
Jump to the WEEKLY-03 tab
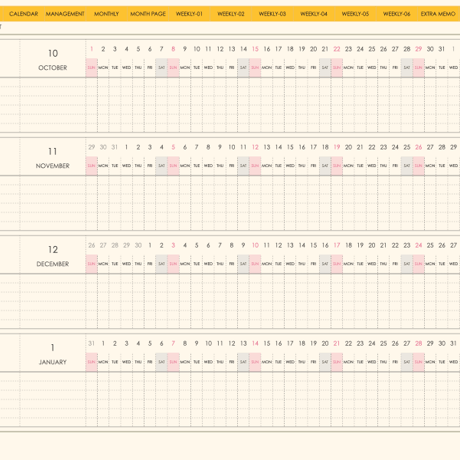click(x=272, y=14)
